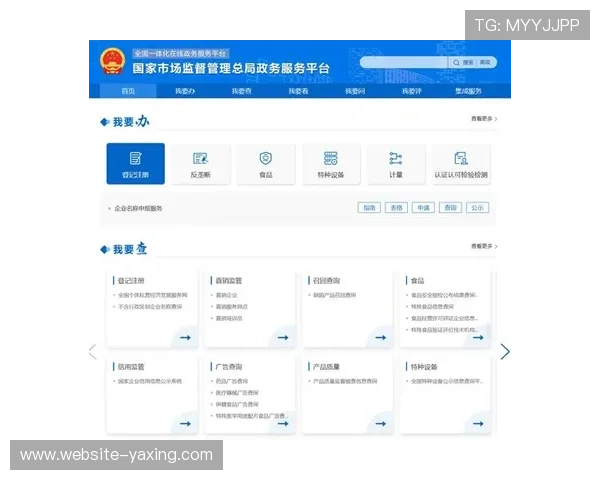Select the 认证认可检验检测 icon tile
Viewport: 600px width, 480px height.
461,164
